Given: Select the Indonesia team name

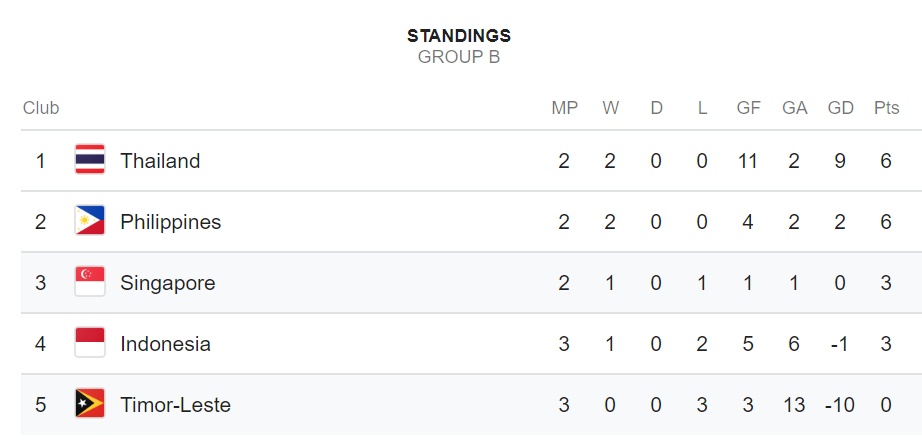Looking at the screenshot, I should [x=165, y=344].
